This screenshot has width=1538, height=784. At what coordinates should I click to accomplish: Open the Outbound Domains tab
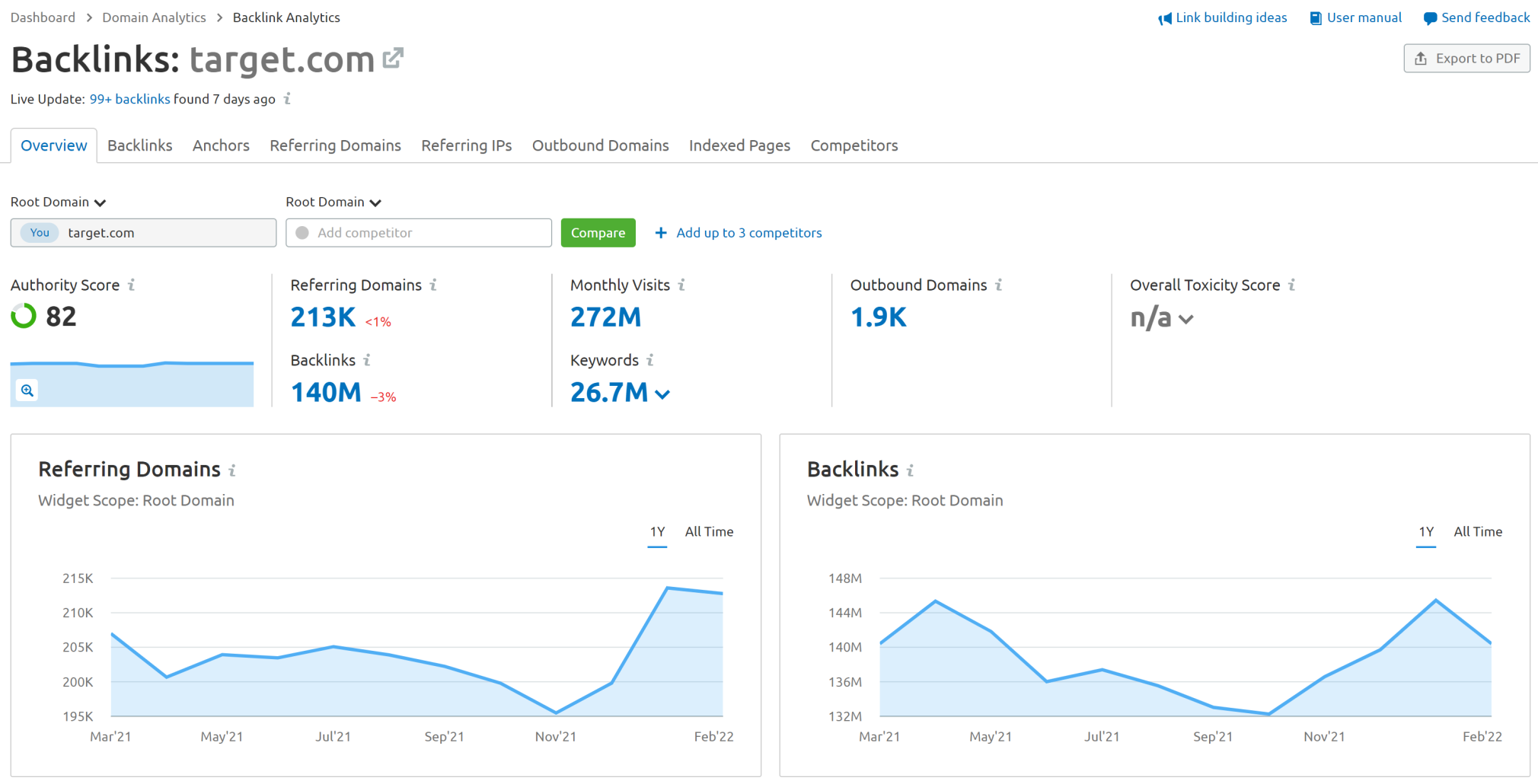[x=601, y=145]
